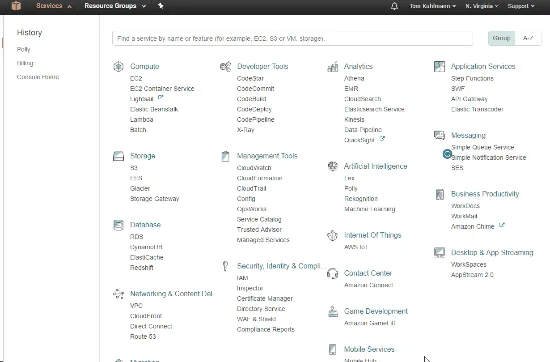
Task: Open AppStream 2.0
Action: click(x=472, y=275)
